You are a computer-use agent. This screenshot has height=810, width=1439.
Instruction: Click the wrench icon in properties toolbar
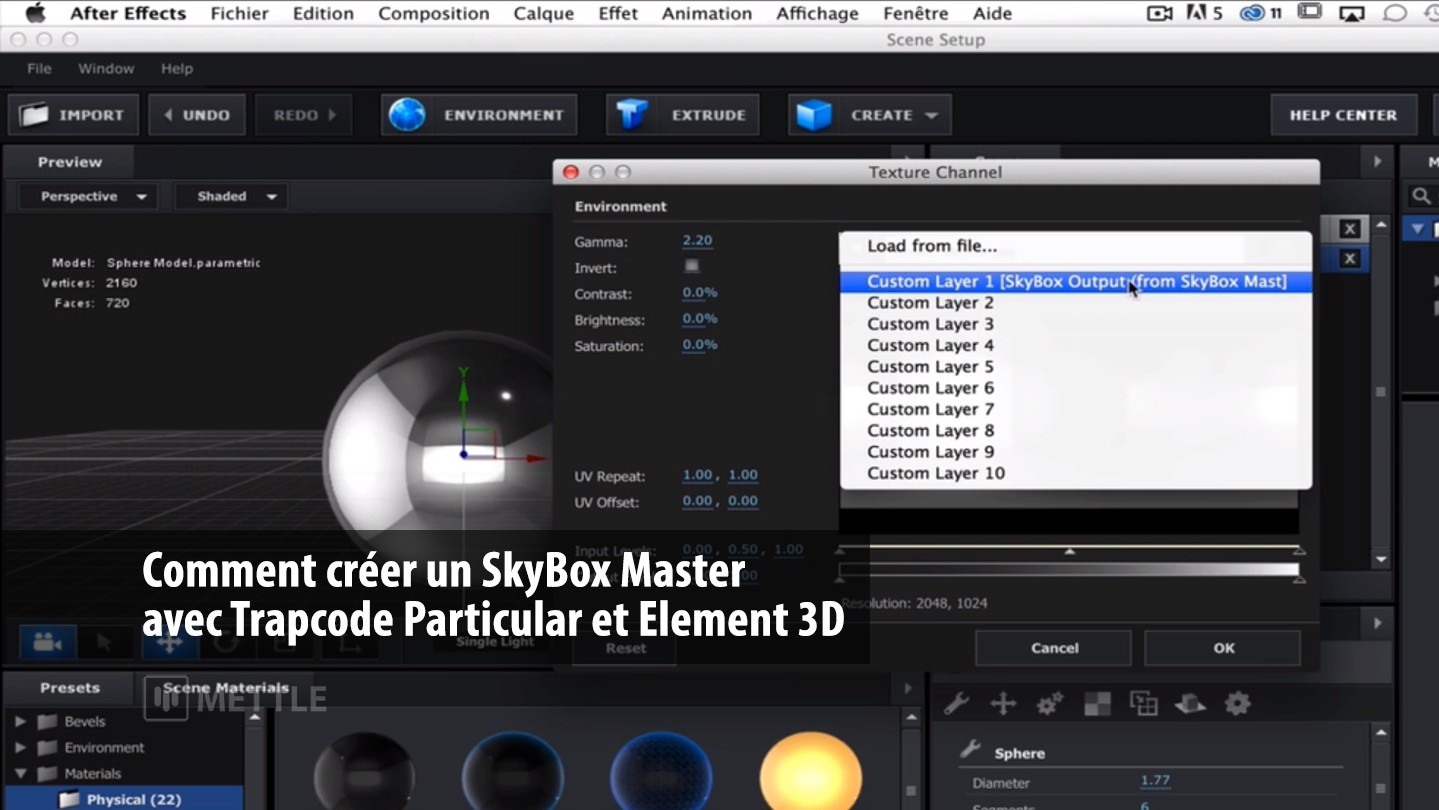tap(956, 704)
